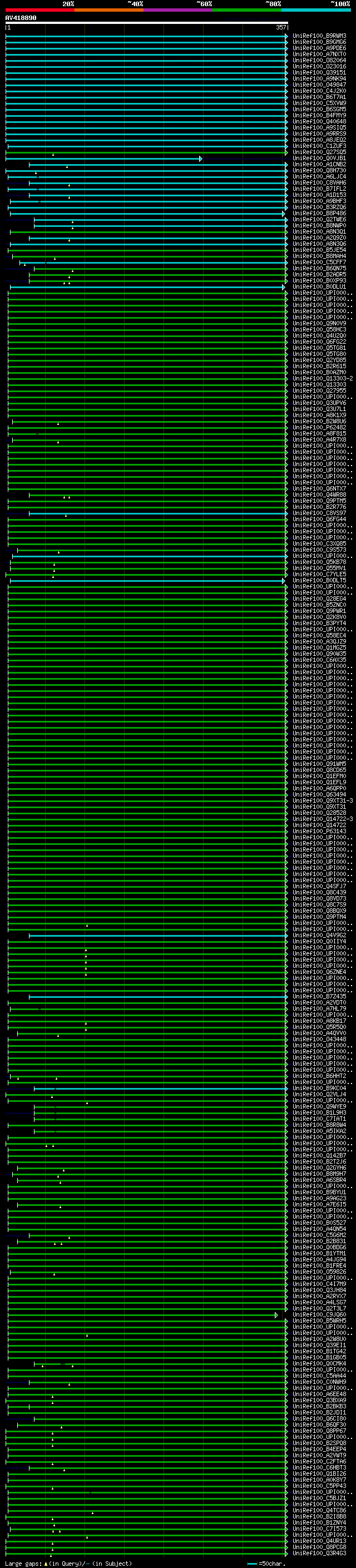
Task: Click the short cyan alignment arrowhead for Q0VJB1
Action: pyautogui.click(x=200, y=159)
